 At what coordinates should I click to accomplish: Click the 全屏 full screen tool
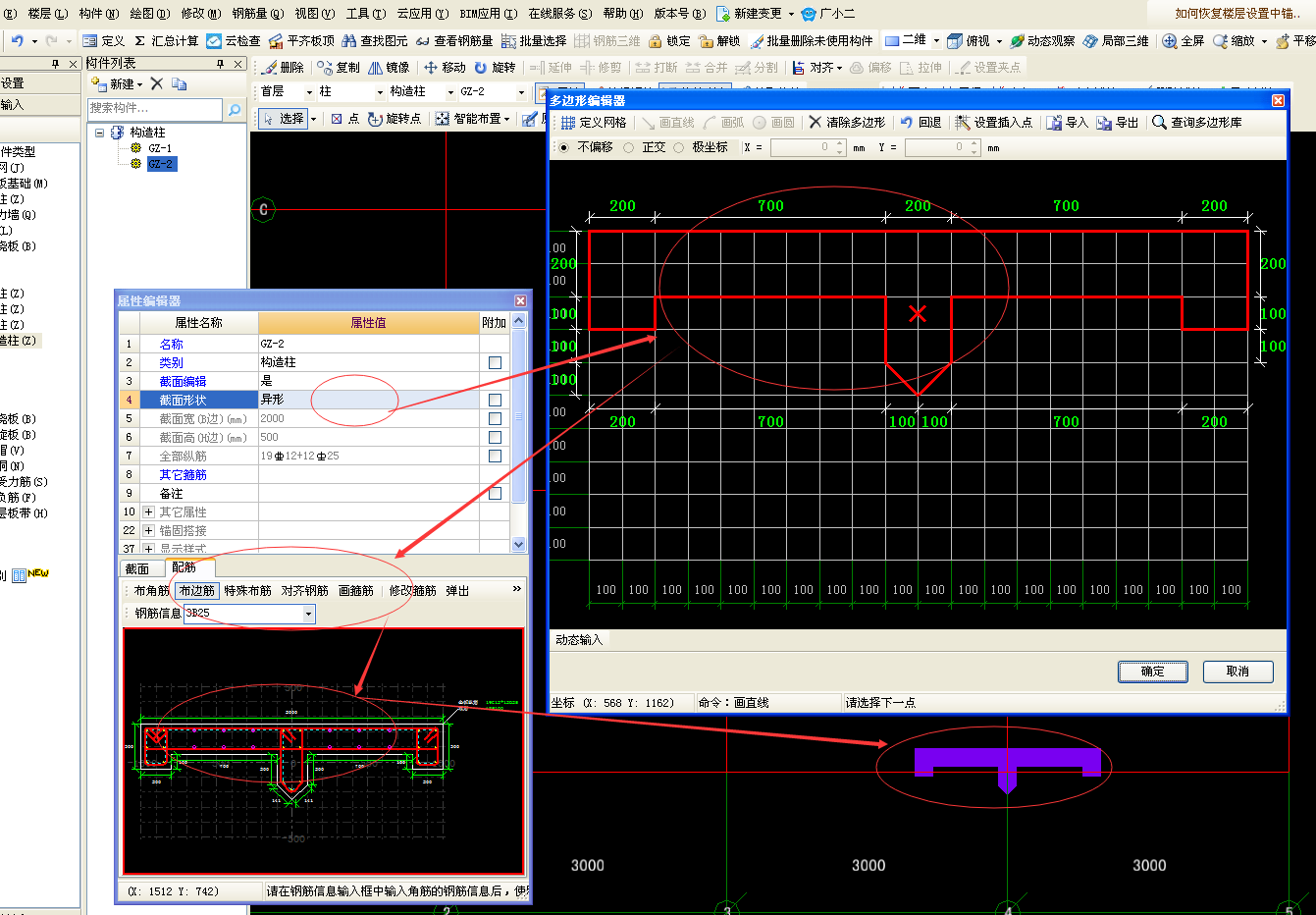[x=1183, y=40]
